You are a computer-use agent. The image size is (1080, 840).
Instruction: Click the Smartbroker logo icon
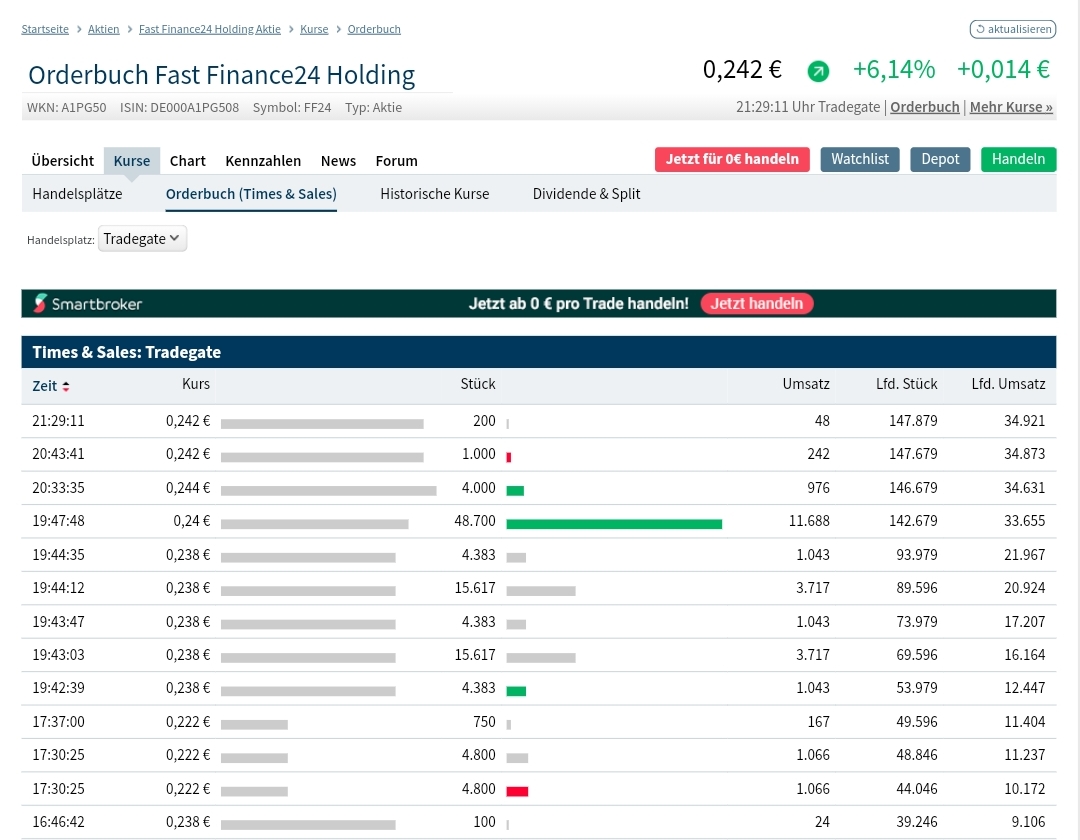(40, 303)
